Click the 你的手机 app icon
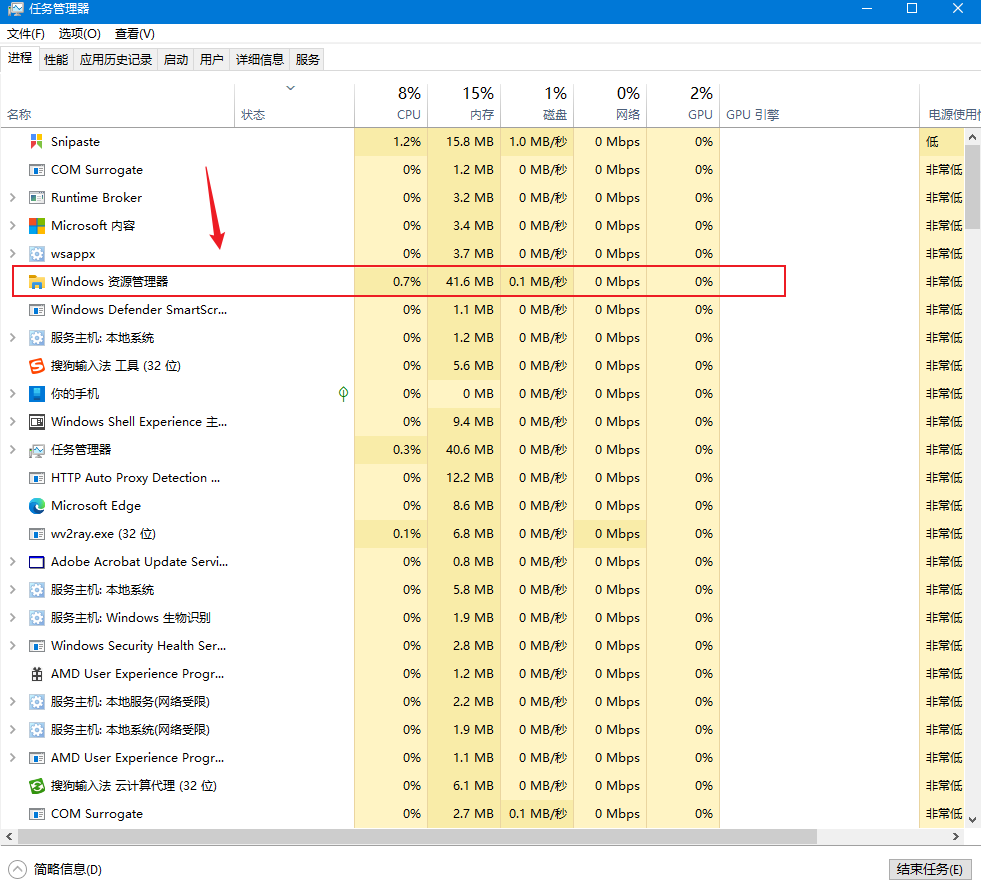Viewport: 981px width, 894px height. click(x=37, y=394)
